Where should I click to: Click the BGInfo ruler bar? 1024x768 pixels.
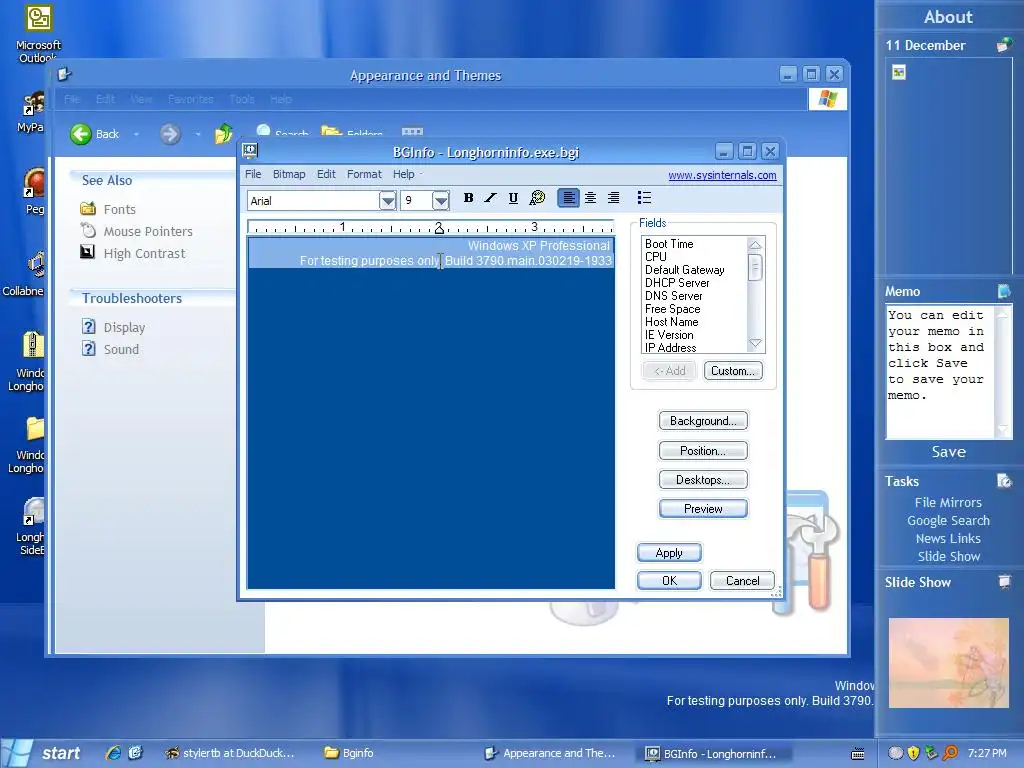pos(430,227)
